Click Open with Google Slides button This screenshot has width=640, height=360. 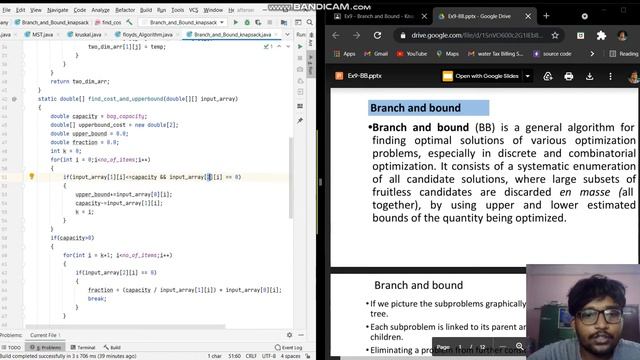point(481,76)
